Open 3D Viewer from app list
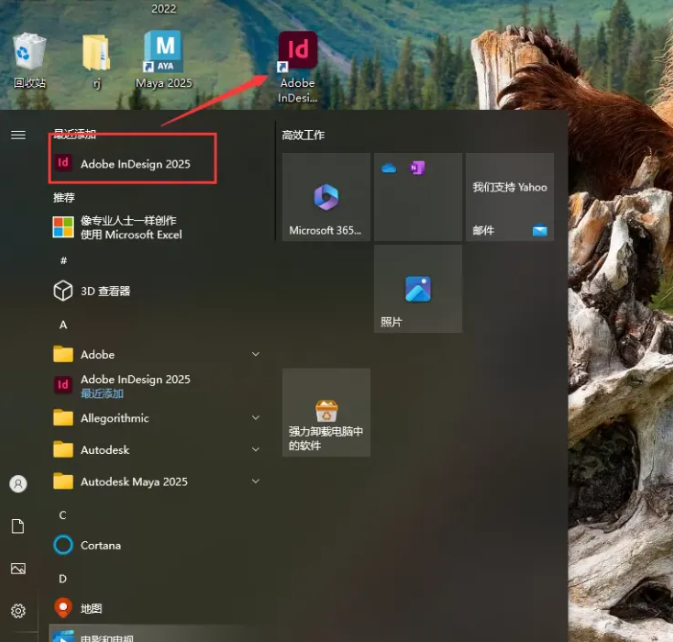Screen dimensions: 673x642 (105, 291)
